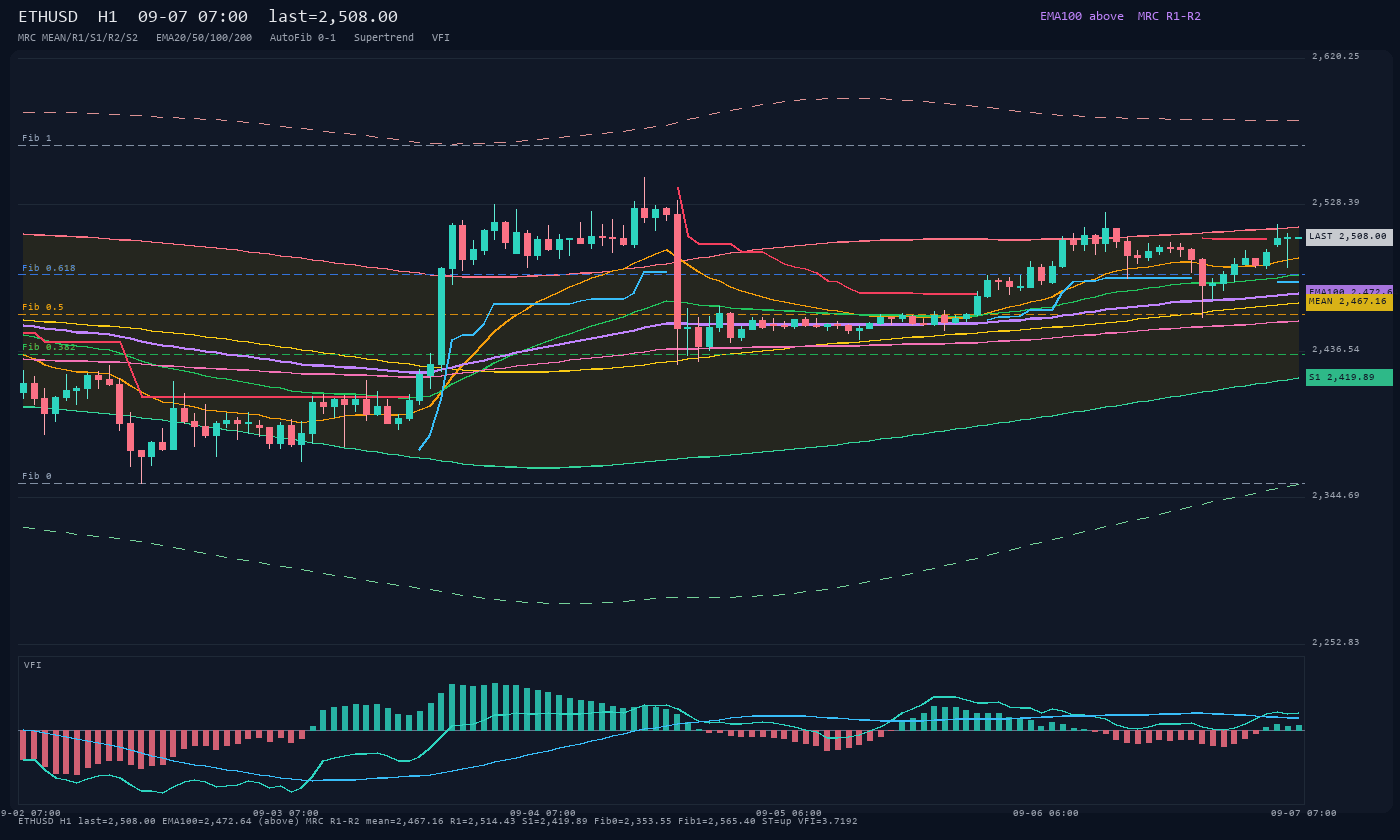Click the MEAN 2,467.16 price tag
This screenshot has height=840, width=1400.
click(1349, 301)
